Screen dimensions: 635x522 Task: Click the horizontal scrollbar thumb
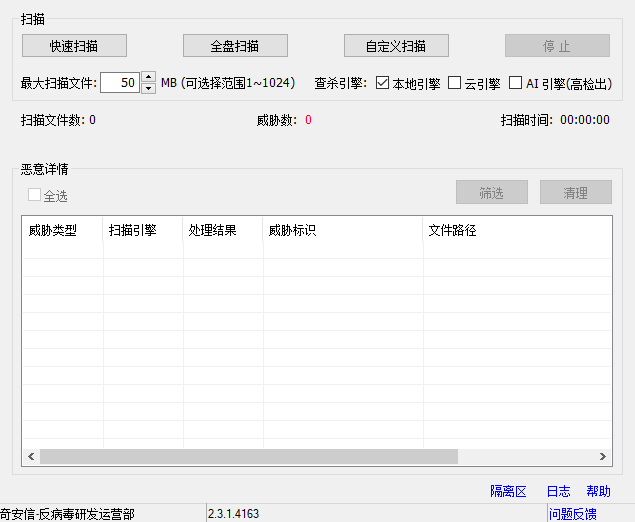[249, 456]
